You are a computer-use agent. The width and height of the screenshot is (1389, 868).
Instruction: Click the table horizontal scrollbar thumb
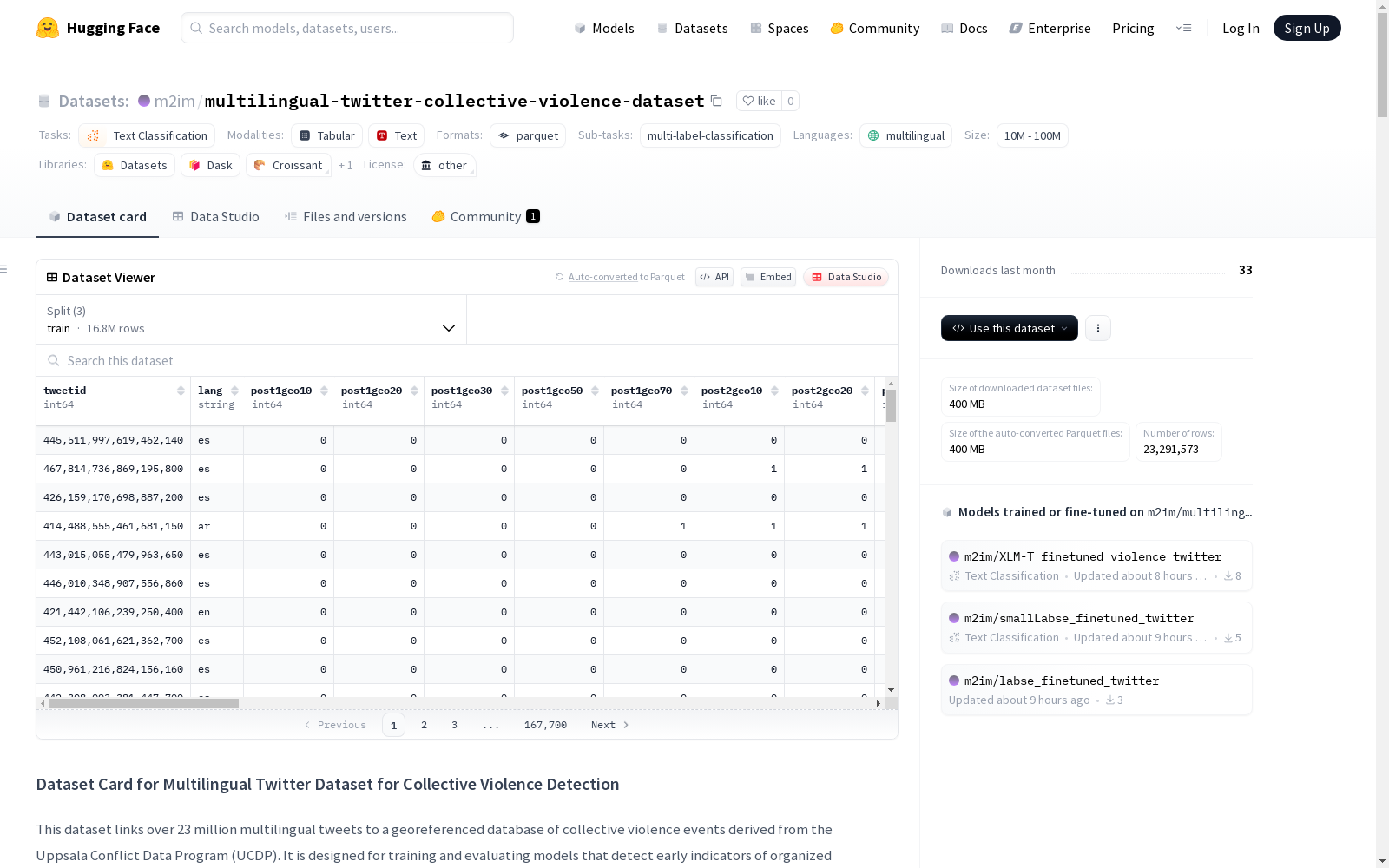tap(144, 703)
